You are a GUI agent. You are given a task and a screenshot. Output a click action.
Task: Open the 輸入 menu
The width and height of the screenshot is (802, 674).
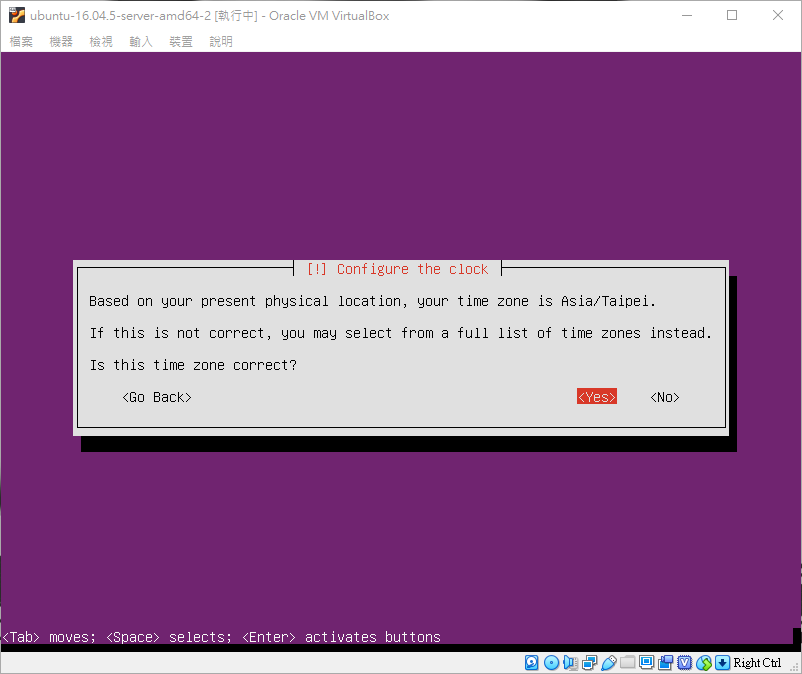click(x=141, y=41)
